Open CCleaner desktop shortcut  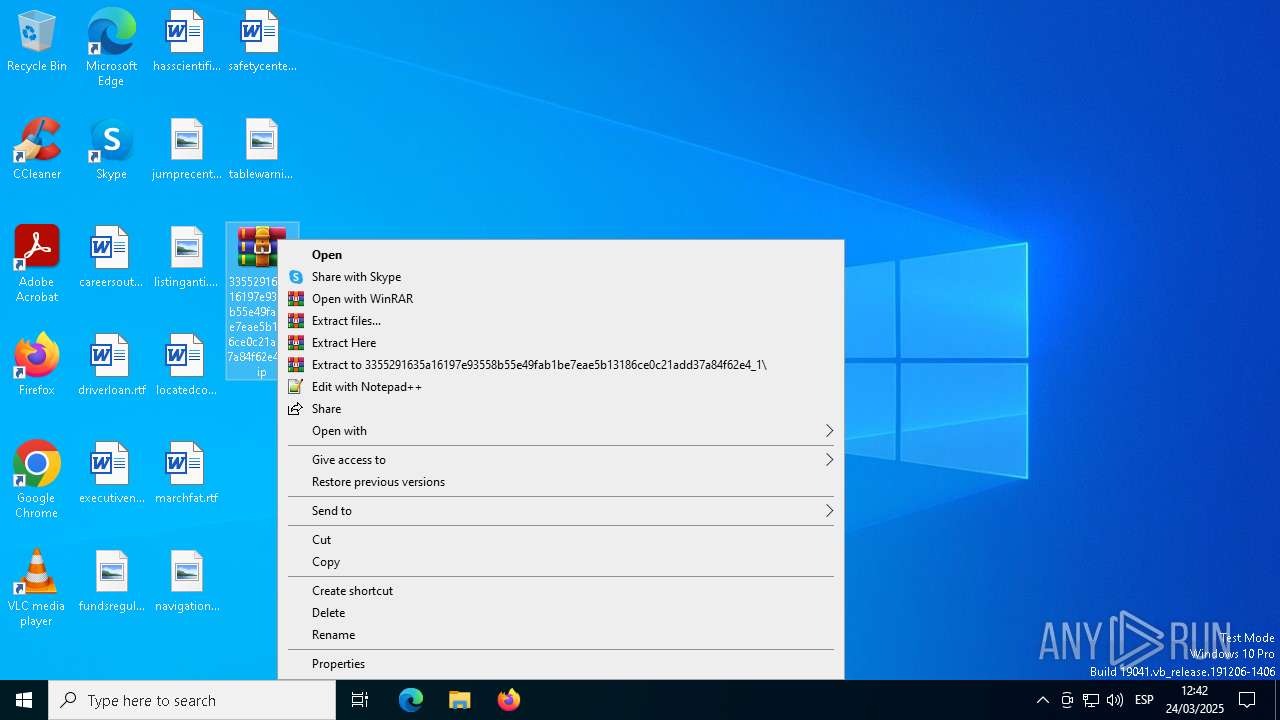click(37, 150)
